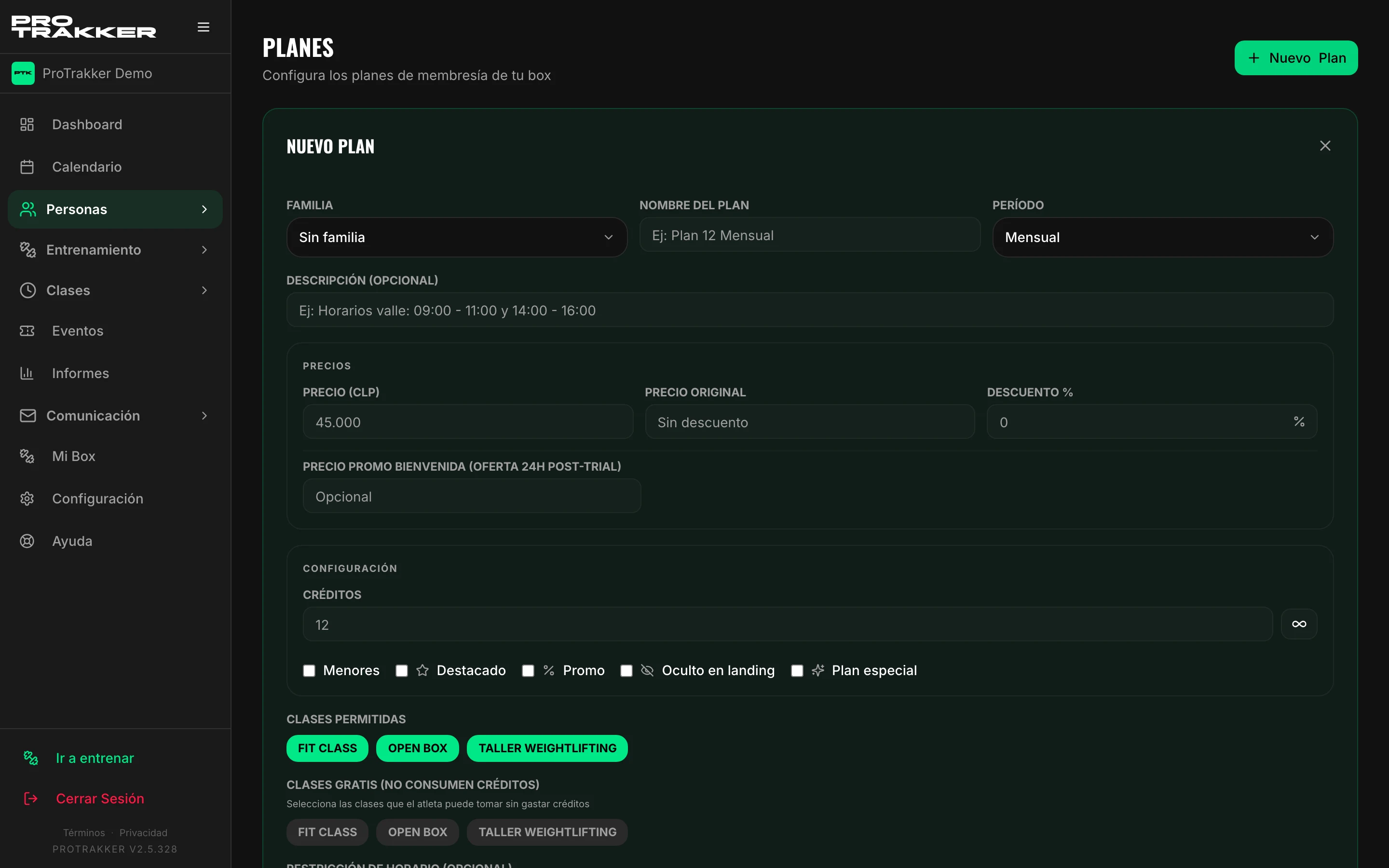Mark OPEN BOX as free class
Image resolution: width=1389 pixels, height=868 pixels.
click(x=417, y=832)
